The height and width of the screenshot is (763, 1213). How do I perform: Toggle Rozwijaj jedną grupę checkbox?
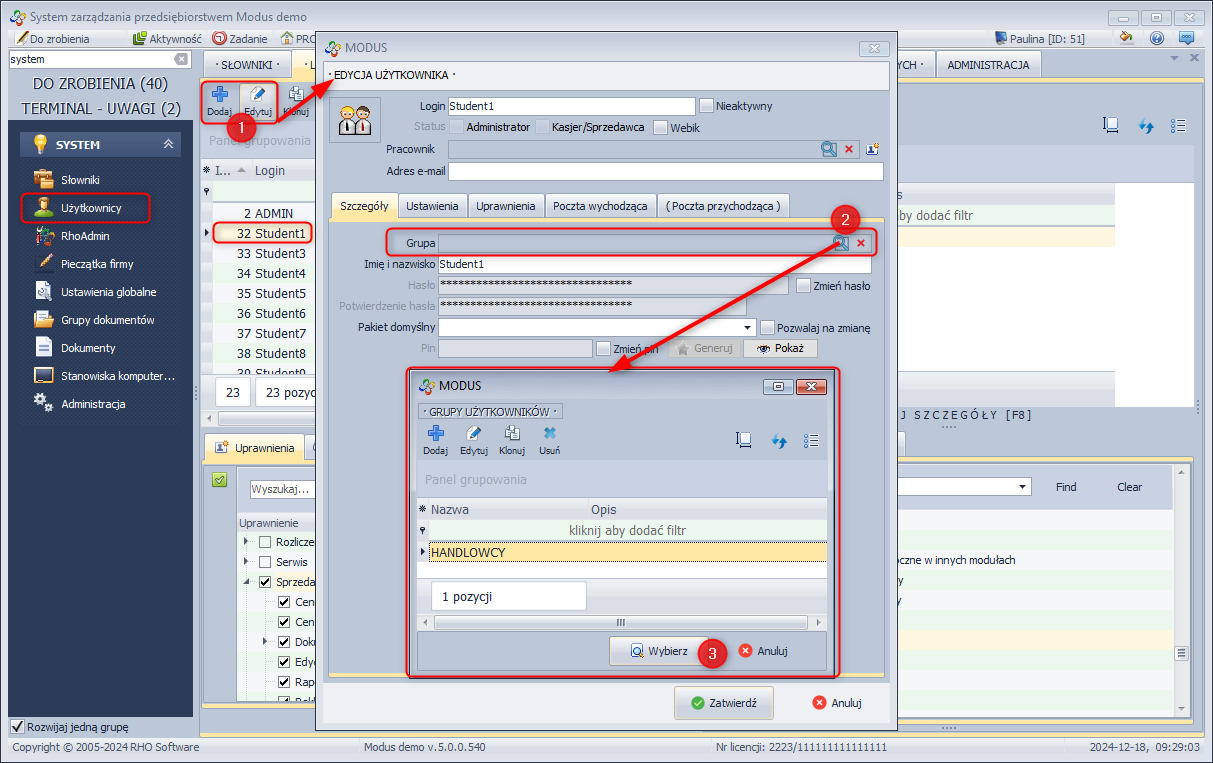click(17, 727)
